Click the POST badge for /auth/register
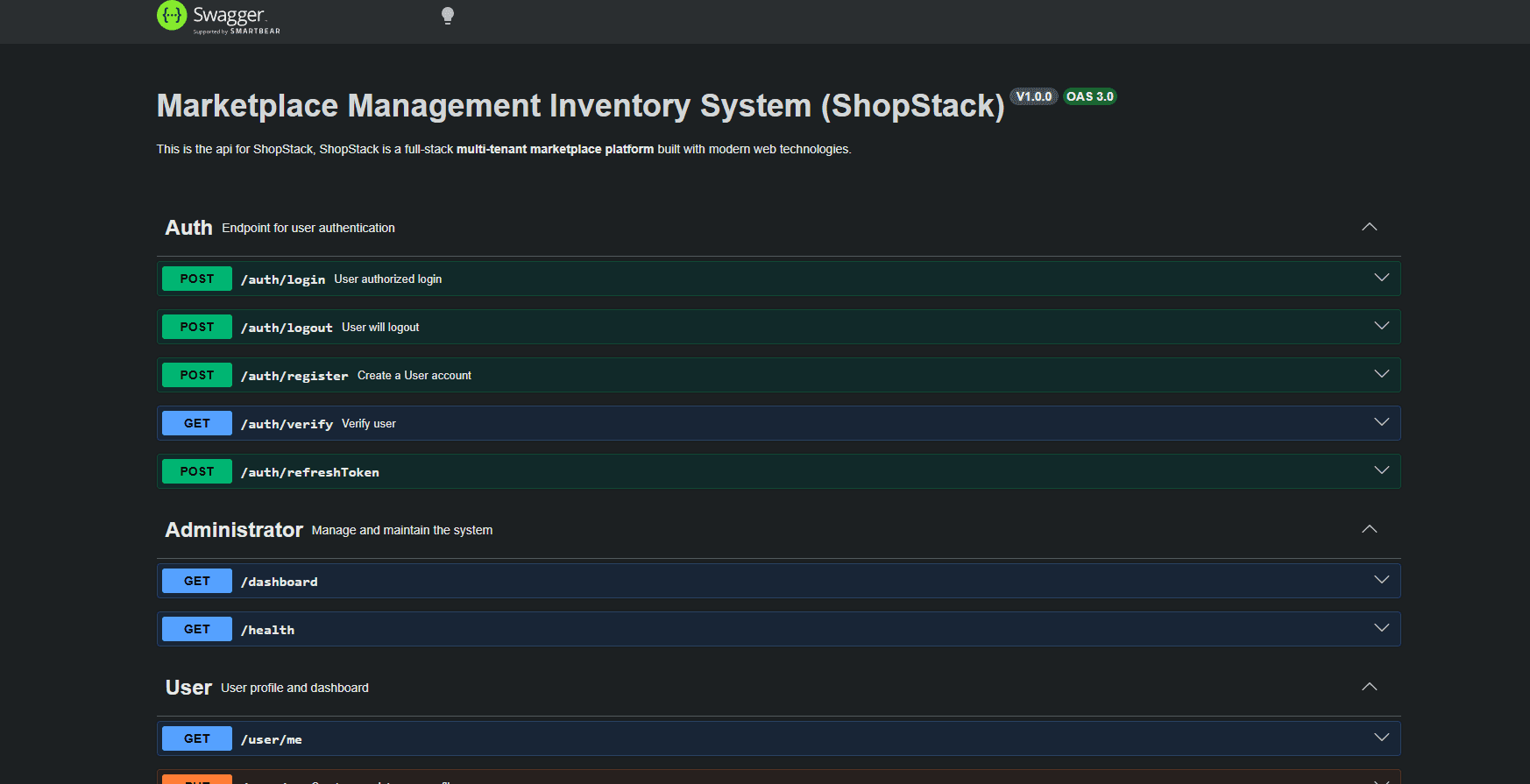The image size is (1530, 784). click(197, 375)
